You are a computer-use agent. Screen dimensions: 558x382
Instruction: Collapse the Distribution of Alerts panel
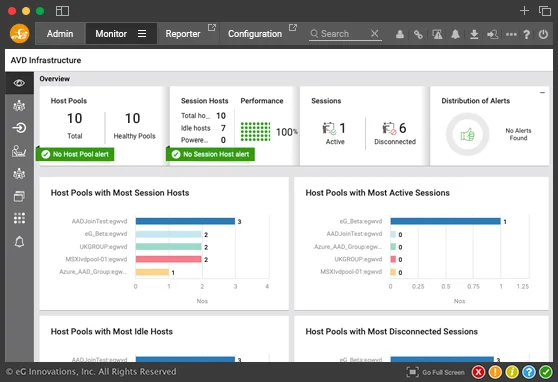point(542,93)
